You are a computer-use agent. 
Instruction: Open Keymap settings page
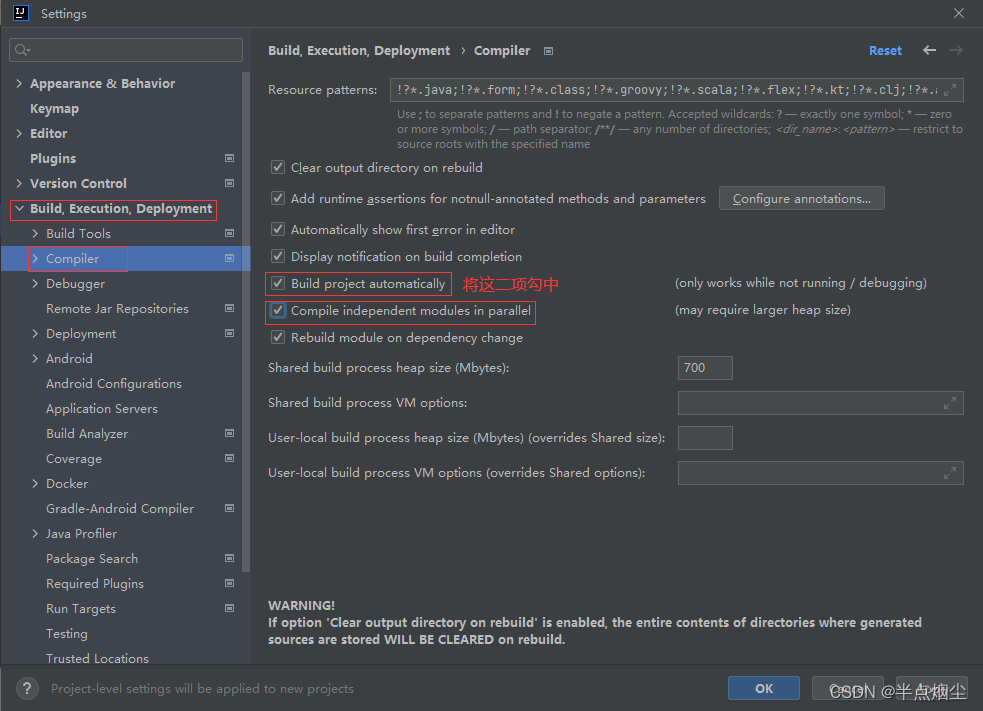coord(55,108)
